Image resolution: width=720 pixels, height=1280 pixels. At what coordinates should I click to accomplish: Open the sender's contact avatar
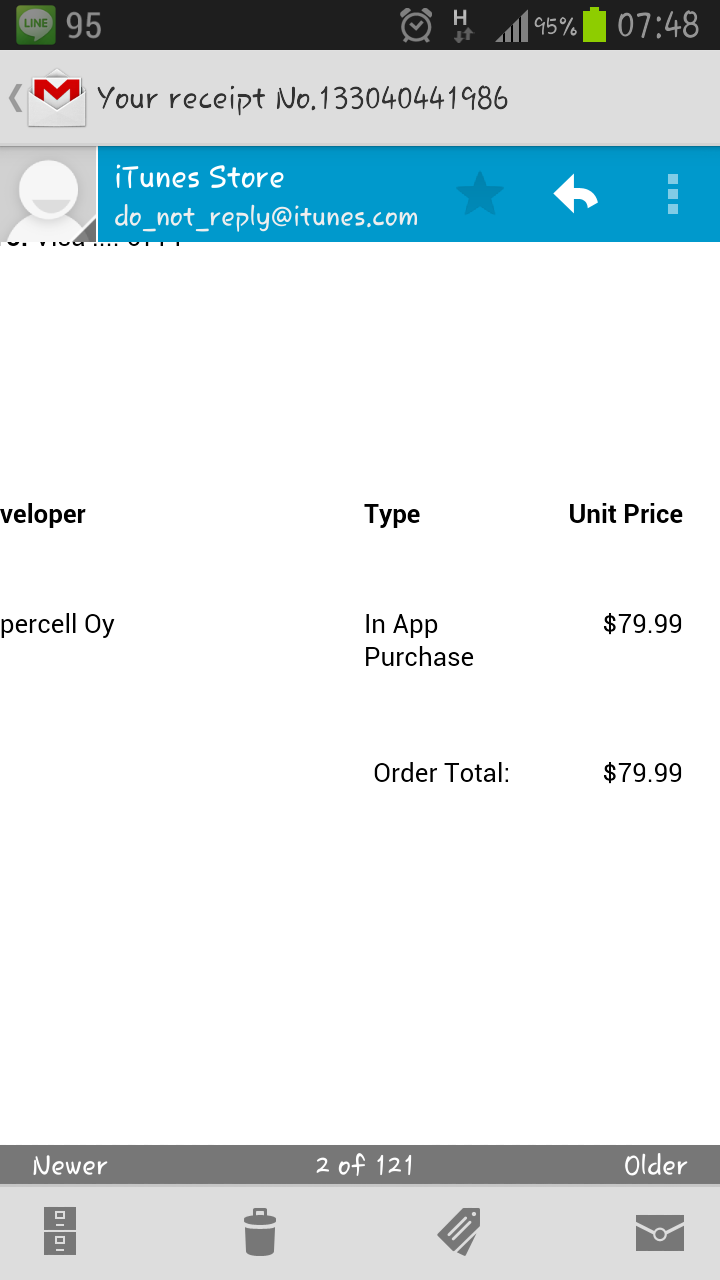click(x=48, y=195)
